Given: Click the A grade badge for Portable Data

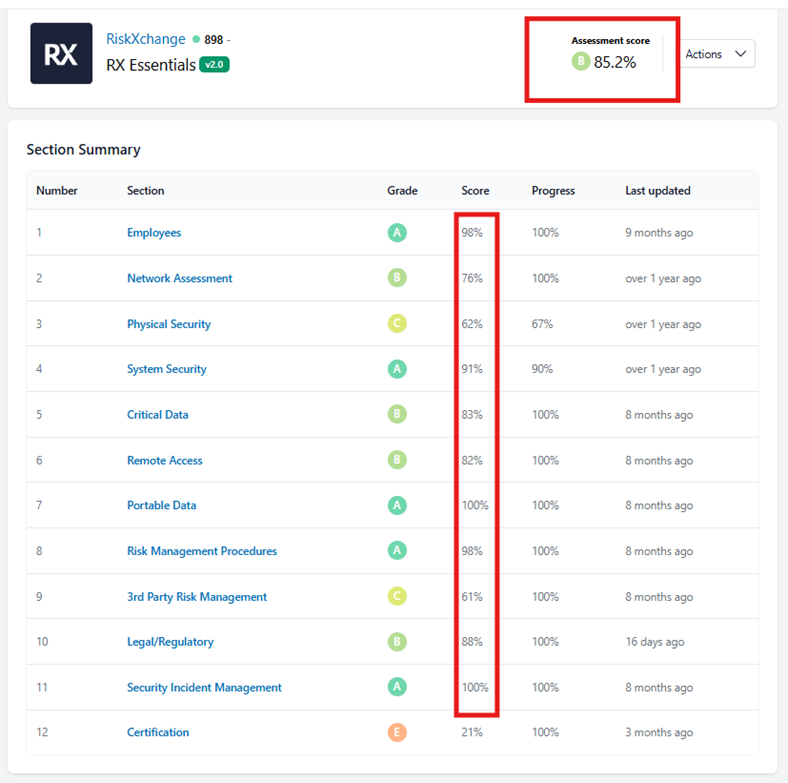Looking at the screenshot, I should (397, 505).
